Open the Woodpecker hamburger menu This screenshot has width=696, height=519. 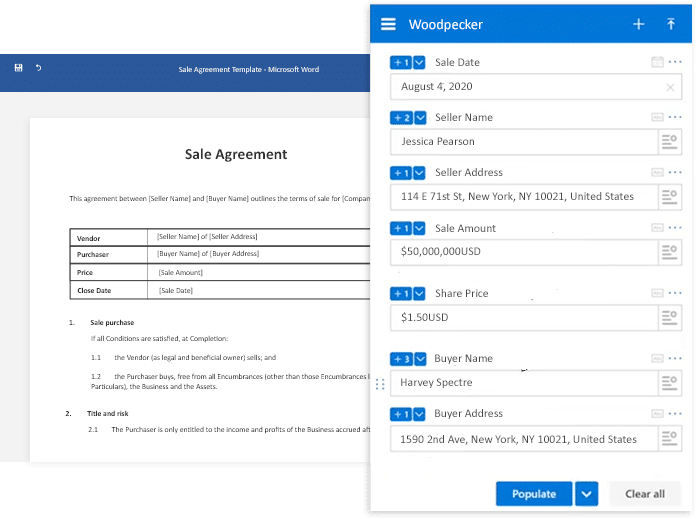click(x=389, y=24)
